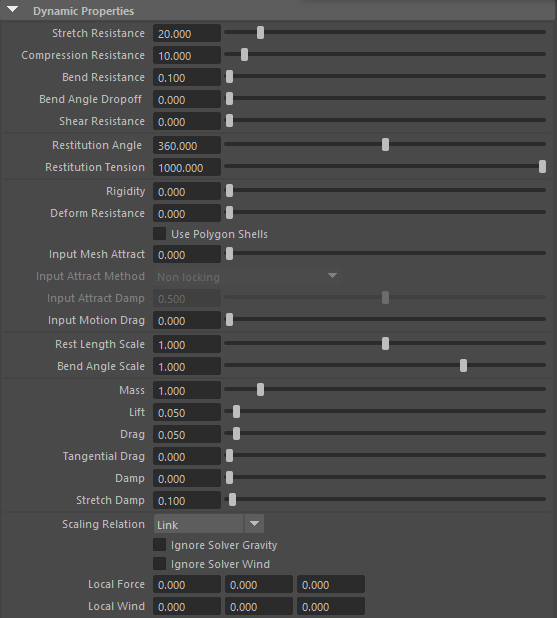This screenshot has height=618, width=557.
Task: Click the first Local Wind field
Action: point(187,607)
